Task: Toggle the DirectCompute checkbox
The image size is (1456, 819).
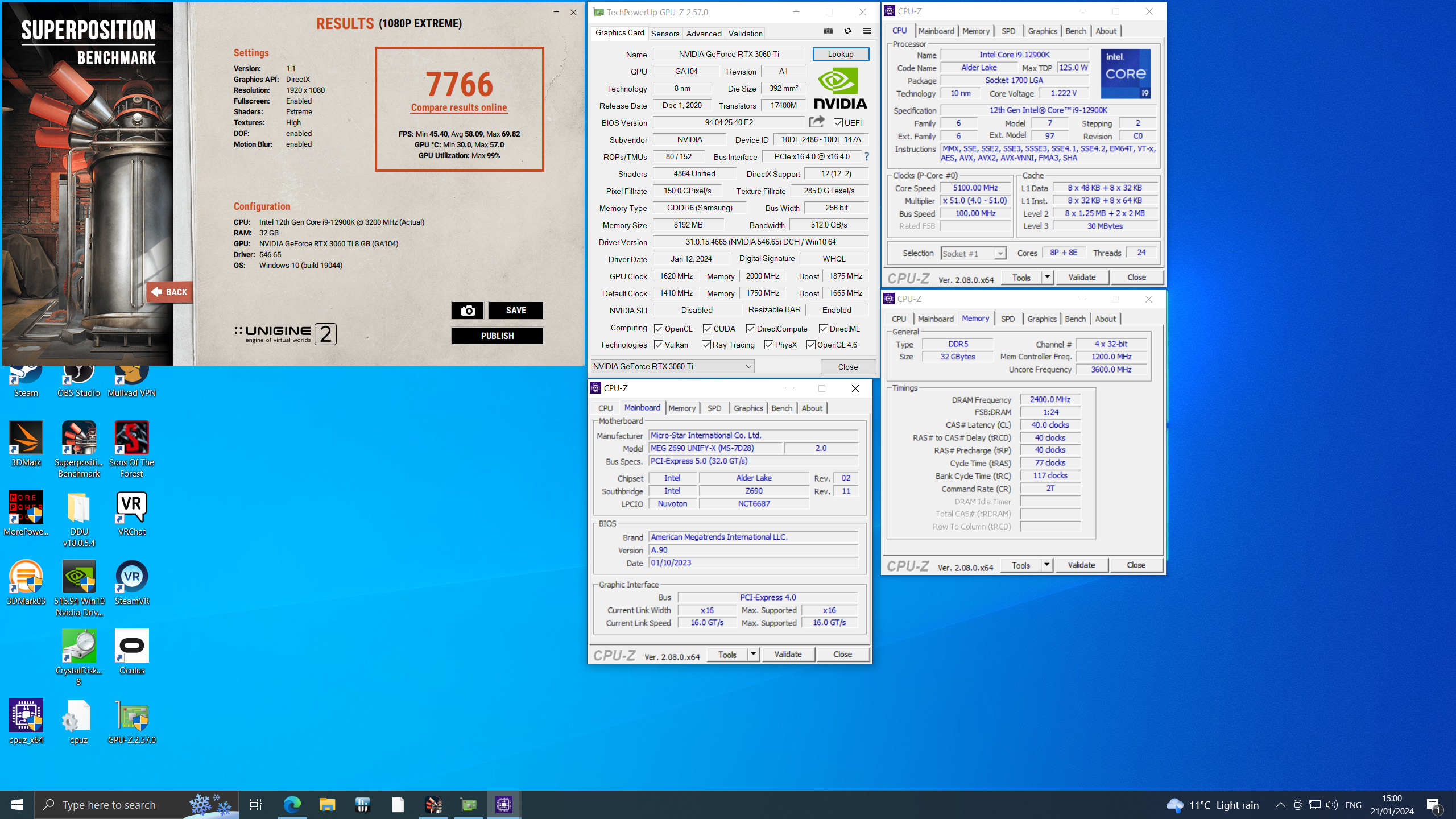Action: (x=751, y=329)
